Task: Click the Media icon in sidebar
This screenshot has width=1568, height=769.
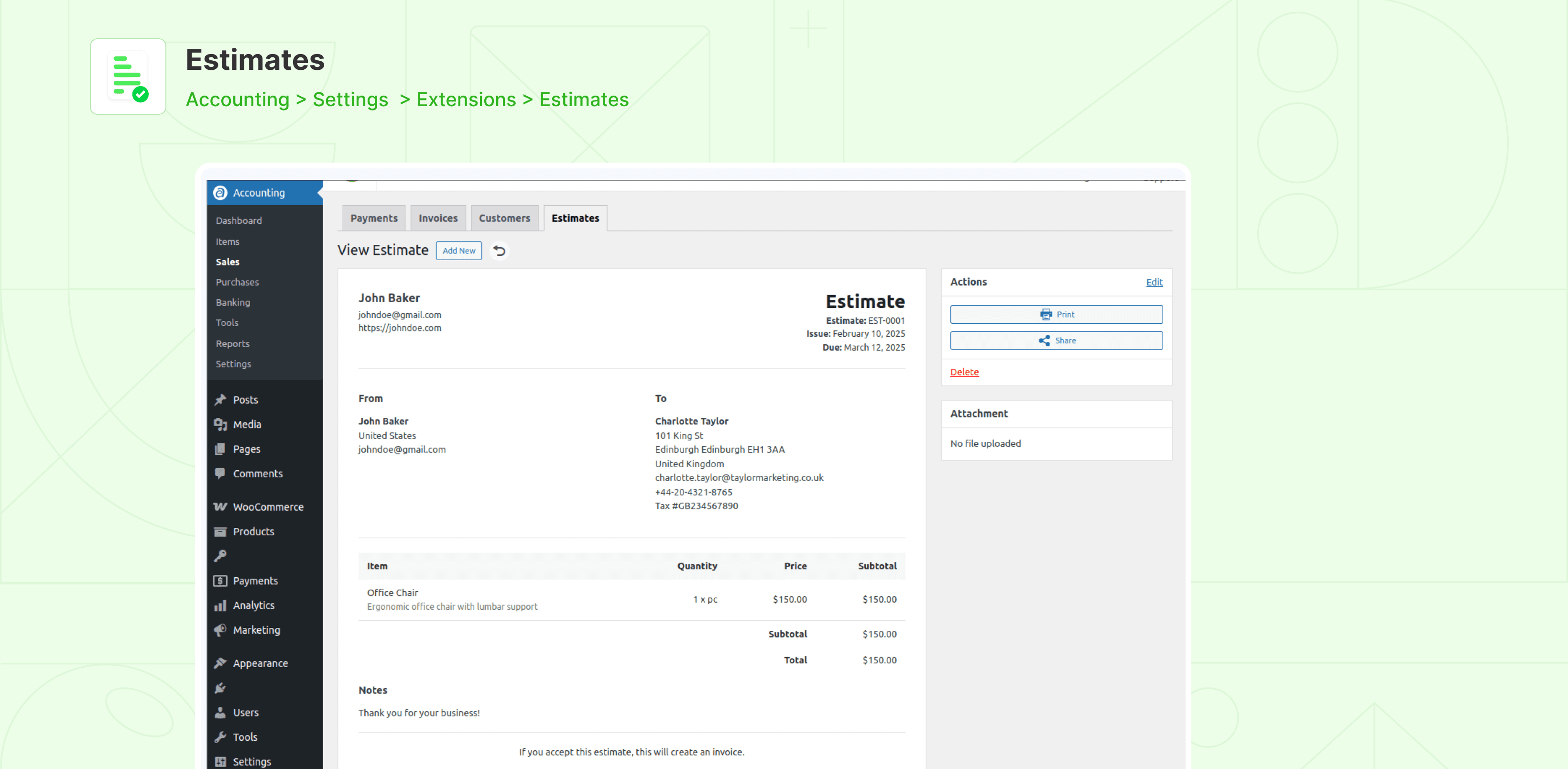Action: (x=220, y=424)
